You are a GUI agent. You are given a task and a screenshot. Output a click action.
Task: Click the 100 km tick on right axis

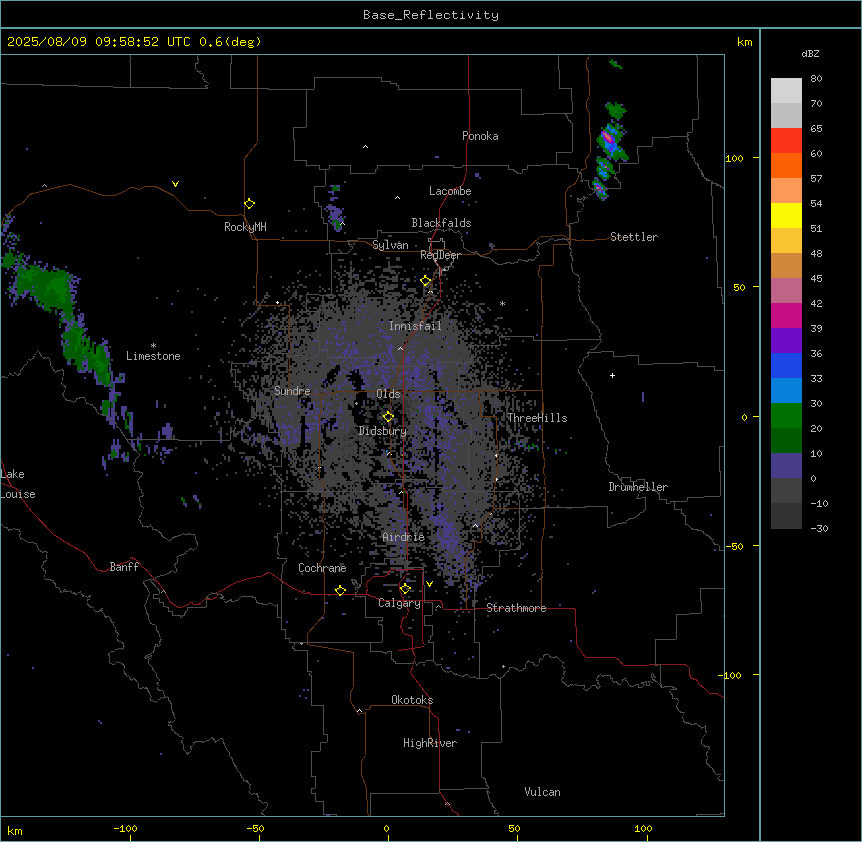[x=734, y=158]
